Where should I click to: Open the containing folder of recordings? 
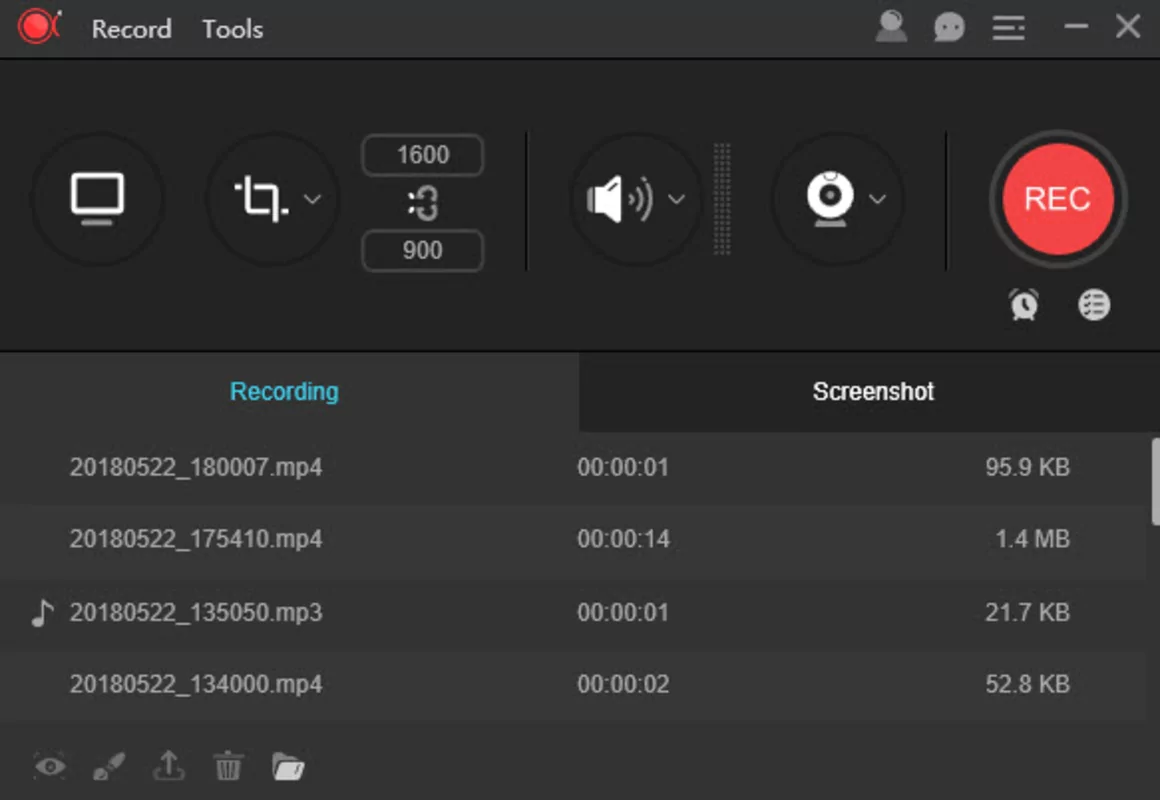(x=288, y=766)
